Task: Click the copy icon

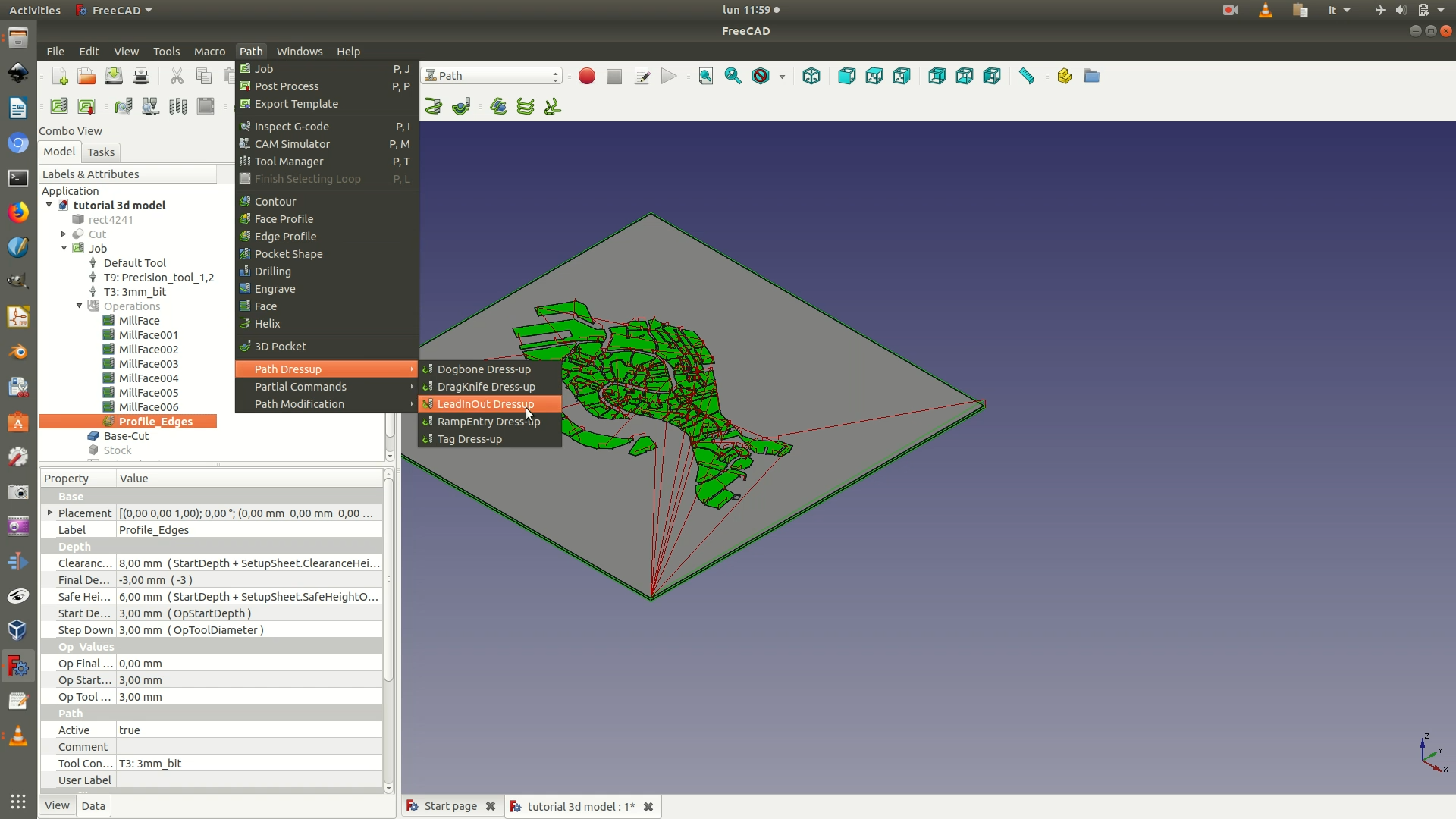Action: 204,76
